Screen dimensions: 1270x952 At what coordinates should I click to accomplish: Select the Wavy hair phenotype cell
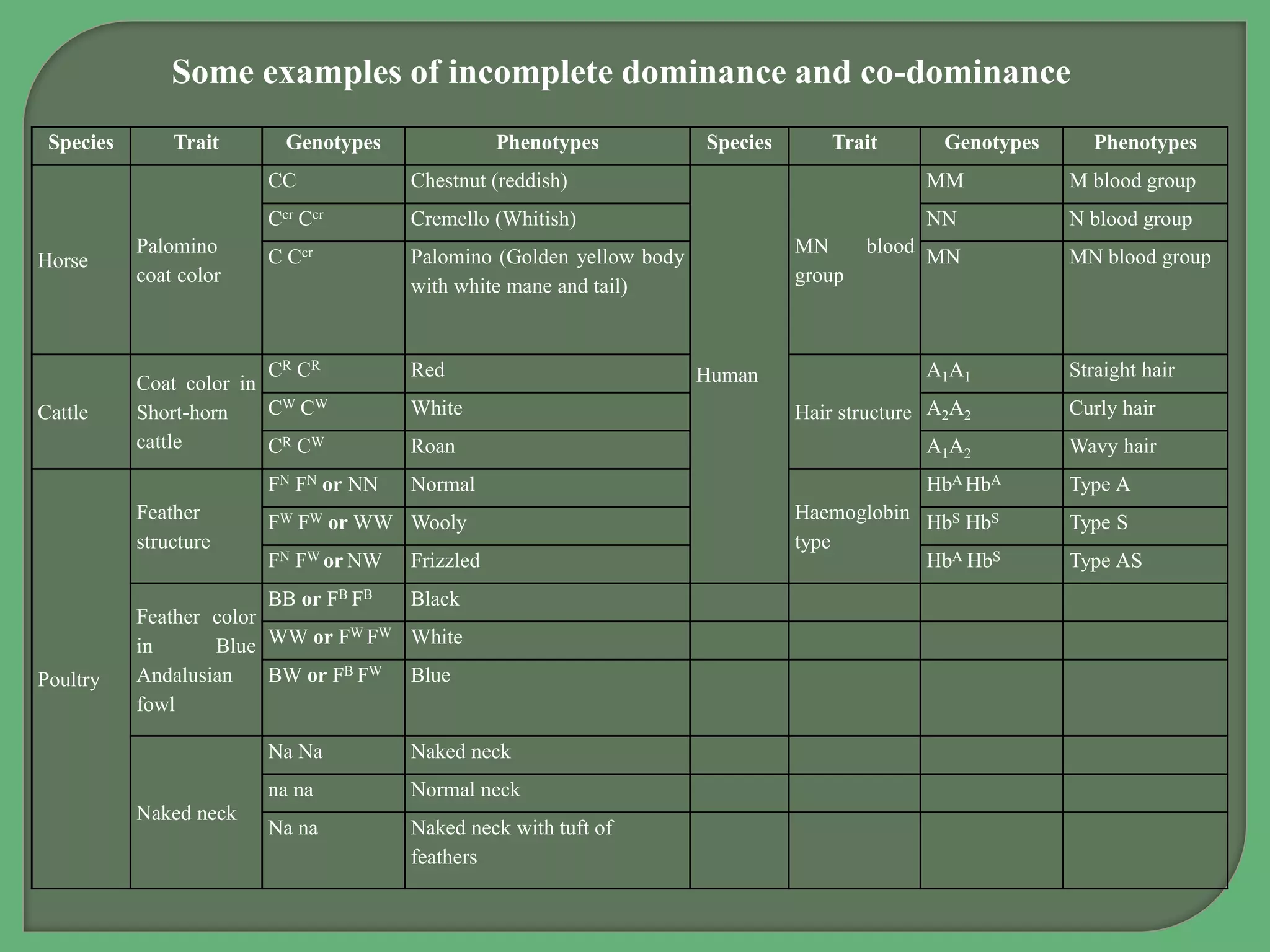tap(1112, 447)
